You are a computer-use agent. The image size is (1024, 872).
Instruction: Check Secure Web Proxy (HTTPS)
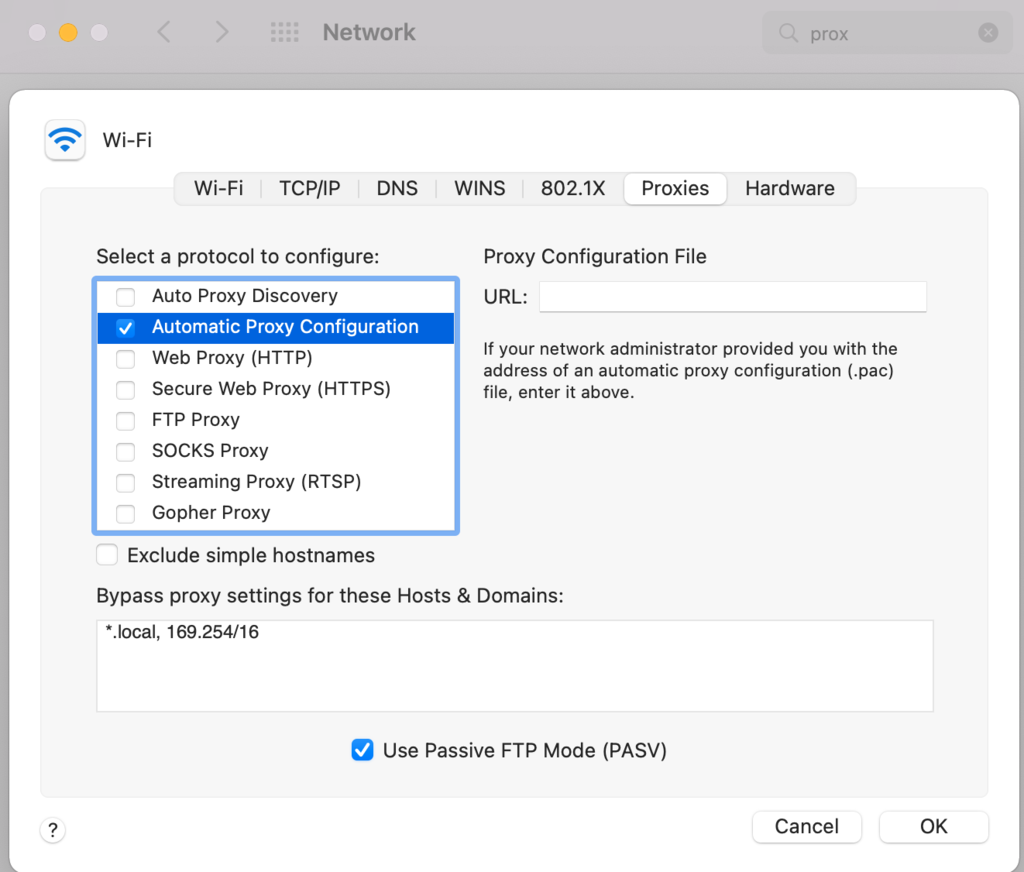tap(124, 389)
